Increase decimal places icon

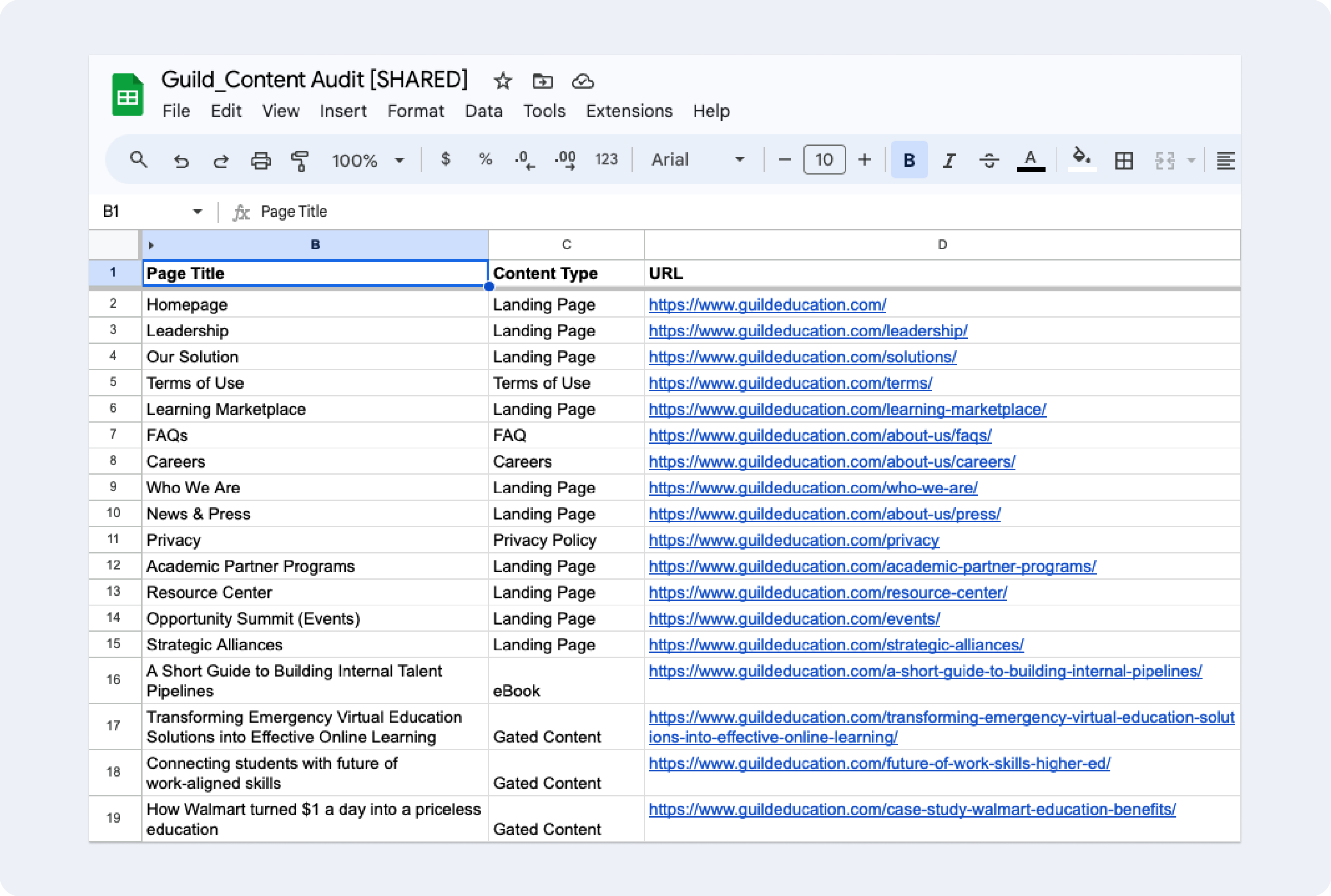point(566,159)
